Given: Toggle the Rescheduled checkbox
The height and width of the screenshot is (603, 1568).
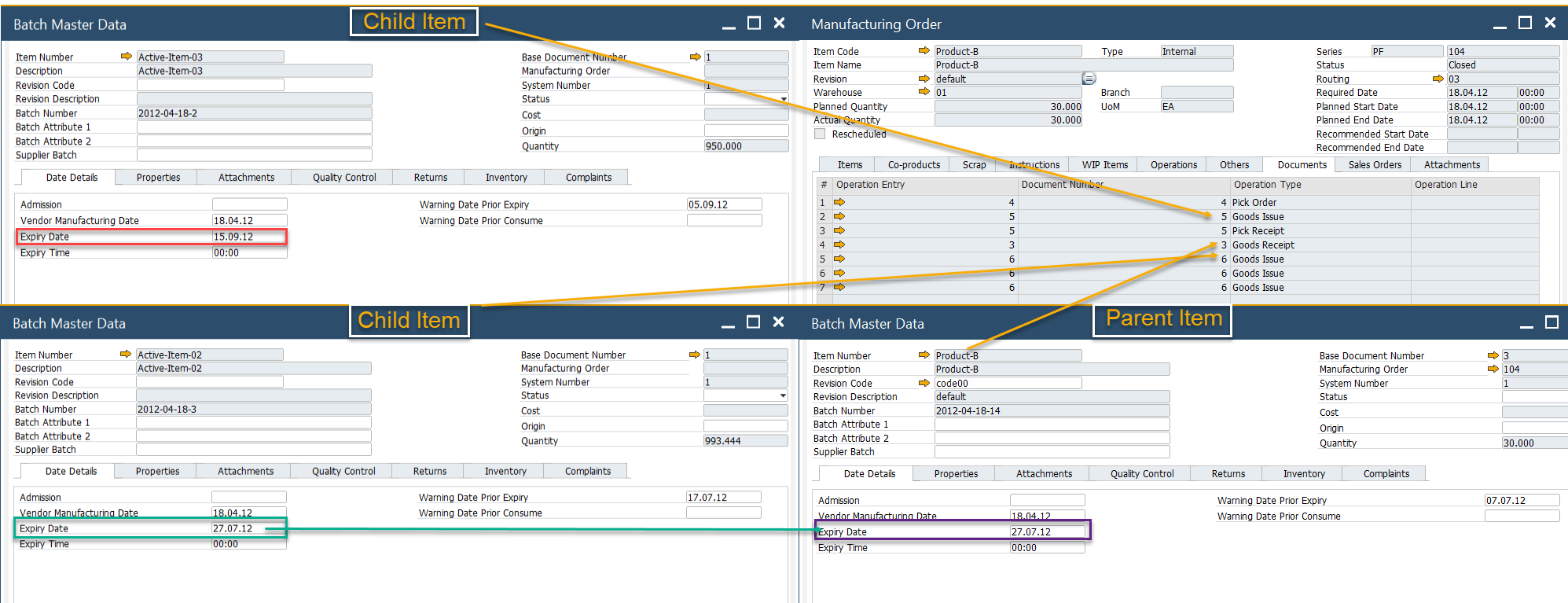Looking at the screenshot, I should pos(820,134).
